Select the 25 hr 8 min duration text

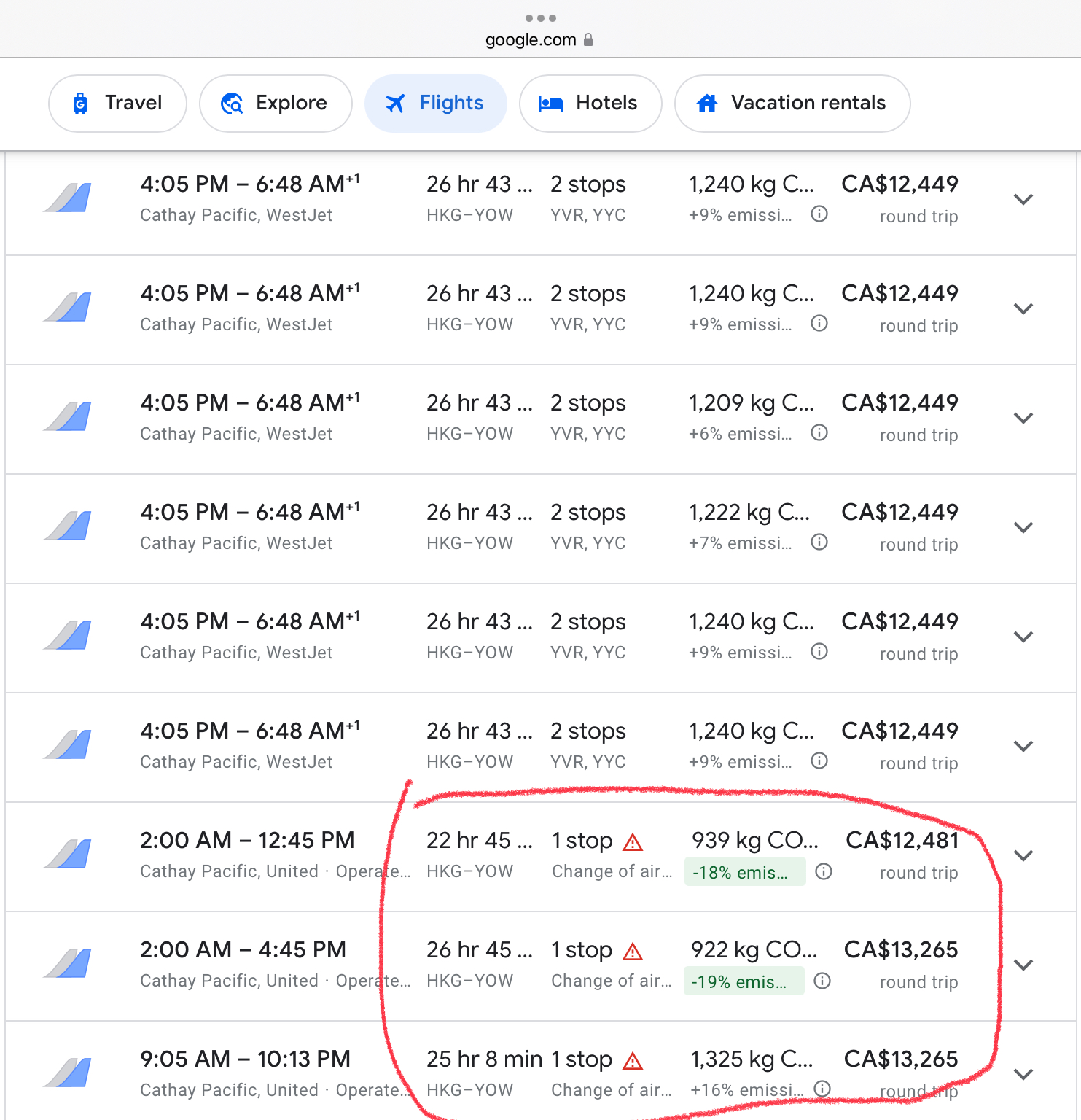pos(484,1059)
